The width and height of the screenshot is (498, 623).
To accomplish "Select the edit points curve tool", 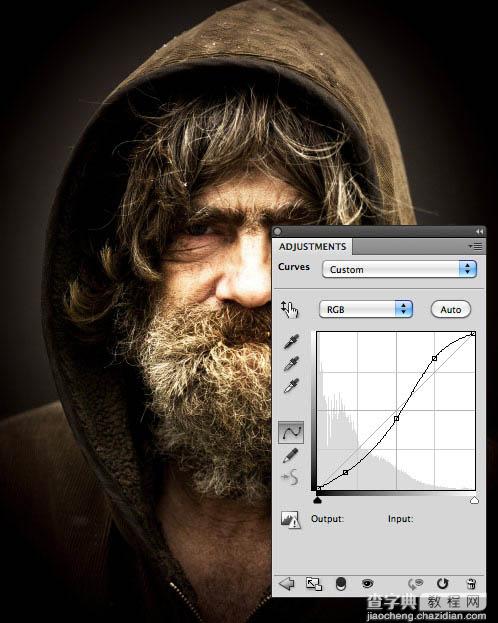I will click(291, 432).
